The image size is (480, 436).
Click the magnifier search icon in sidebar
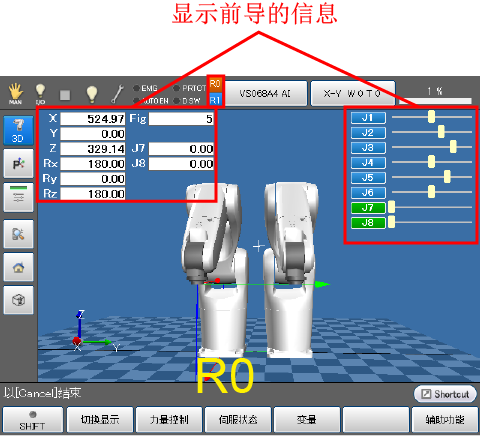[x=18, y=234]
